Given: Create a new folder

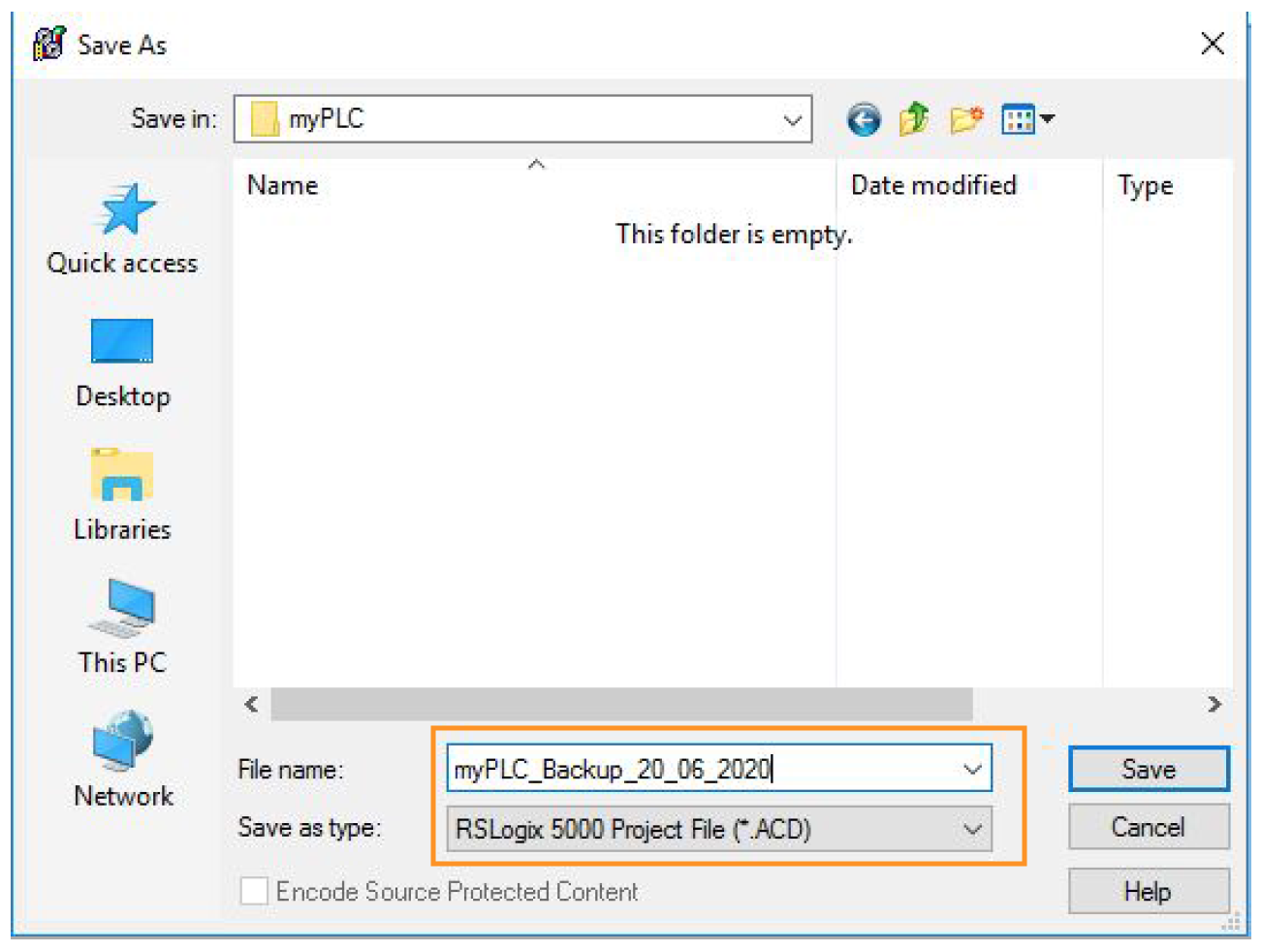Looking at the screenshot, I should [x=965, y=119].
